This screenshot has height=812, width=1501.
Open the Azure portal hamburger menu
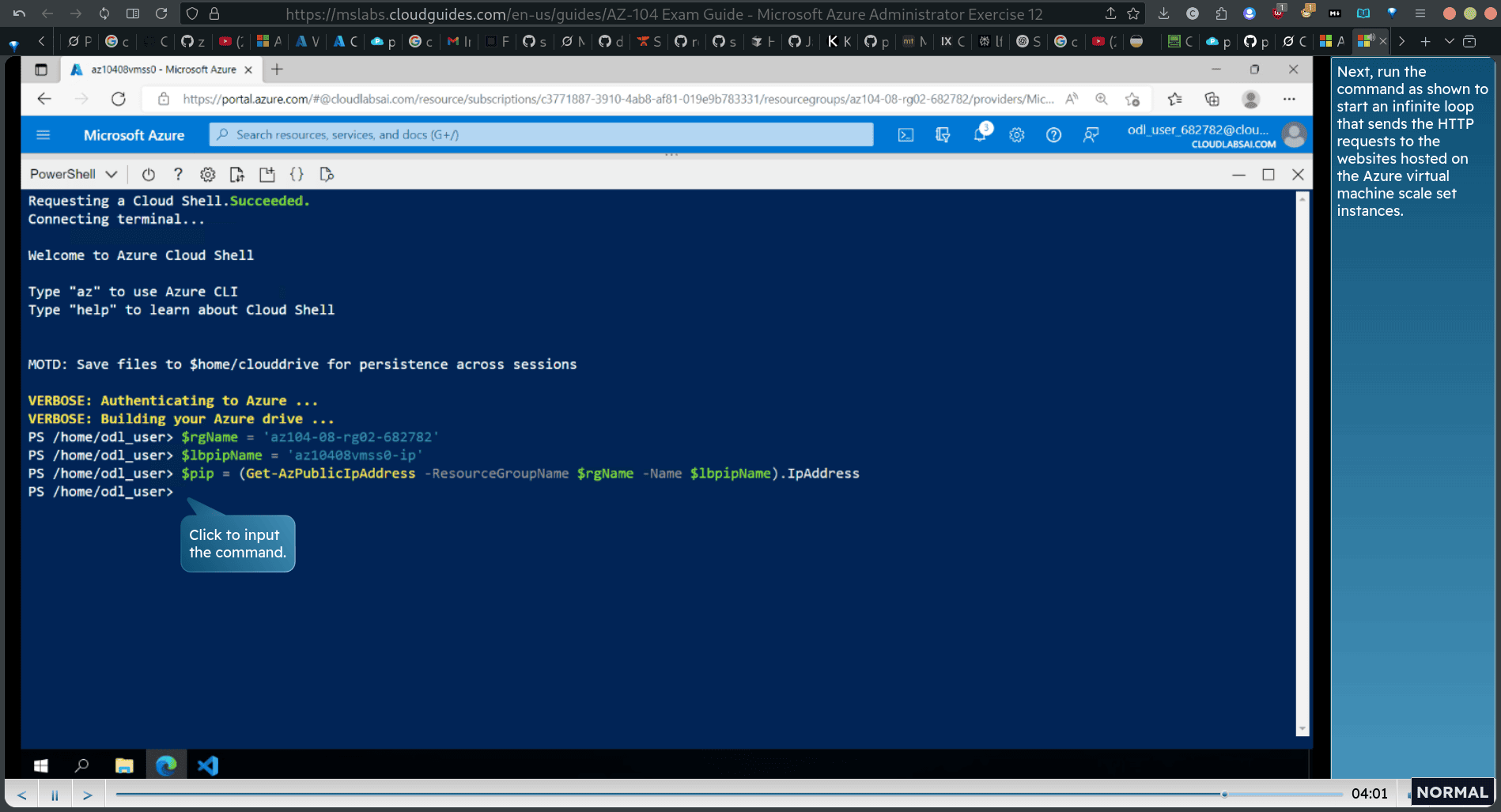tap(43, 135)
